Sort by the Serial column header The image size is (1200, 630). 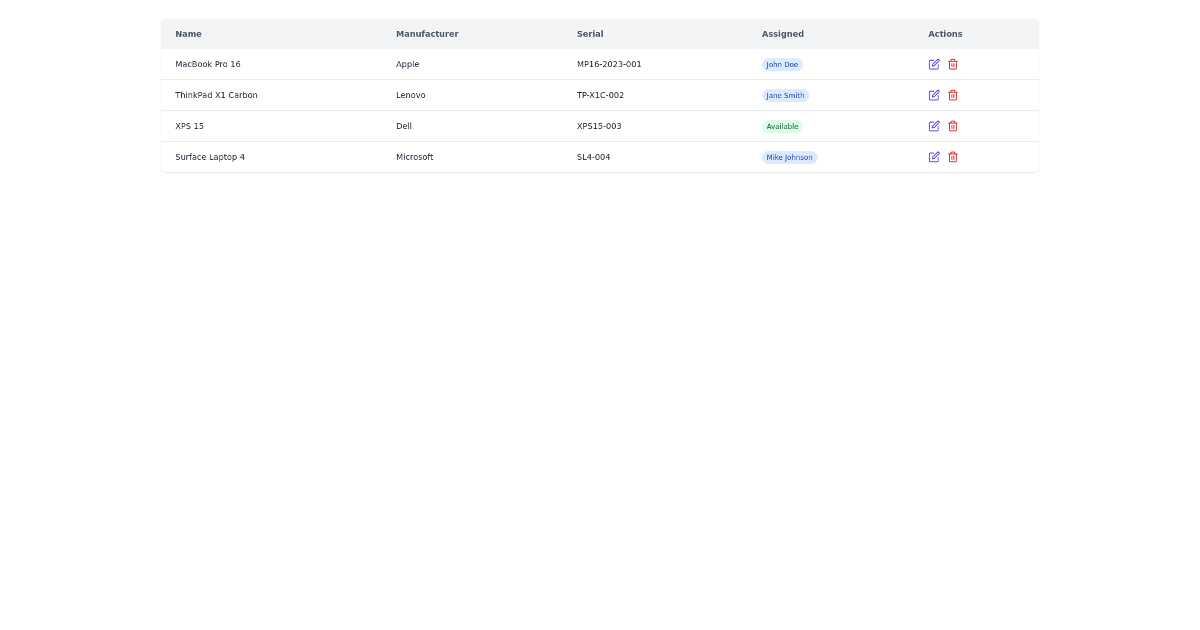590,33
